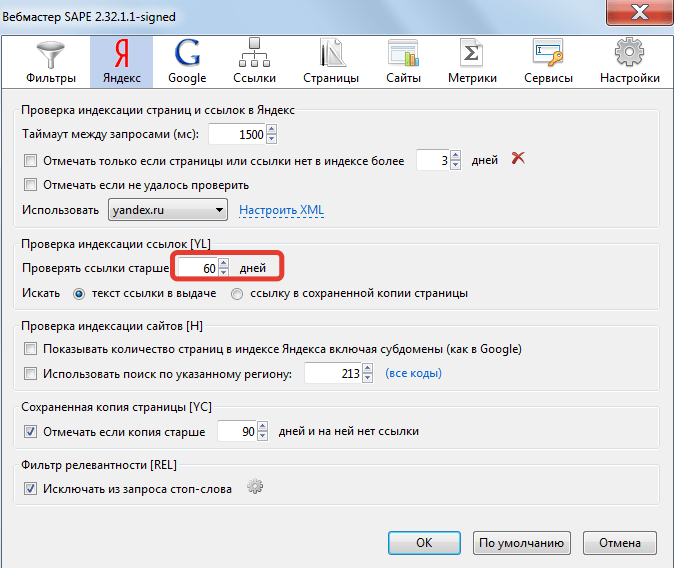The image size is (674, 568).
Task: Enable showing page count including subdomains
Action: click(x=31, y=349)
